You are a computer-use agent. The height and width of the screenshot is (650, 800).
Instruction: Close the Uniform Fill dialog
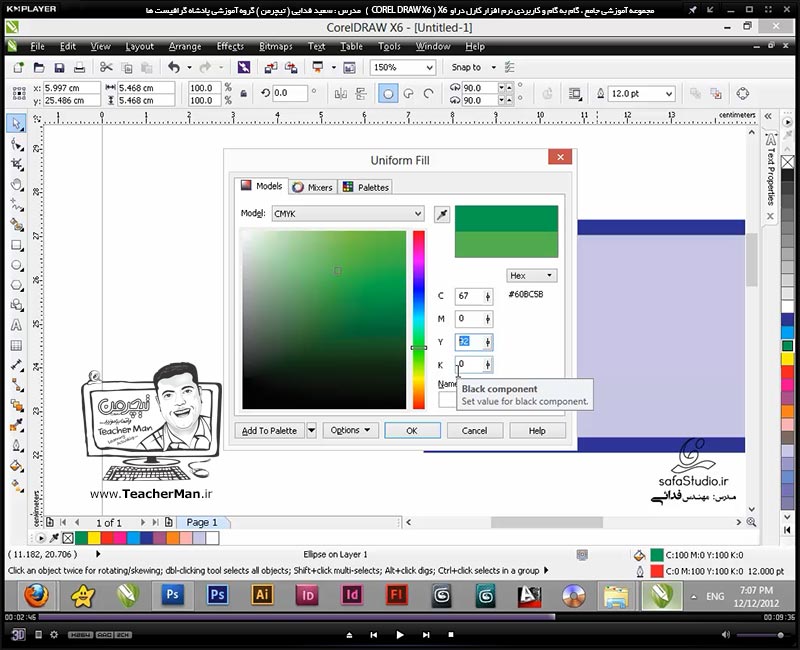pyautogui.click(x=560, y=157)
